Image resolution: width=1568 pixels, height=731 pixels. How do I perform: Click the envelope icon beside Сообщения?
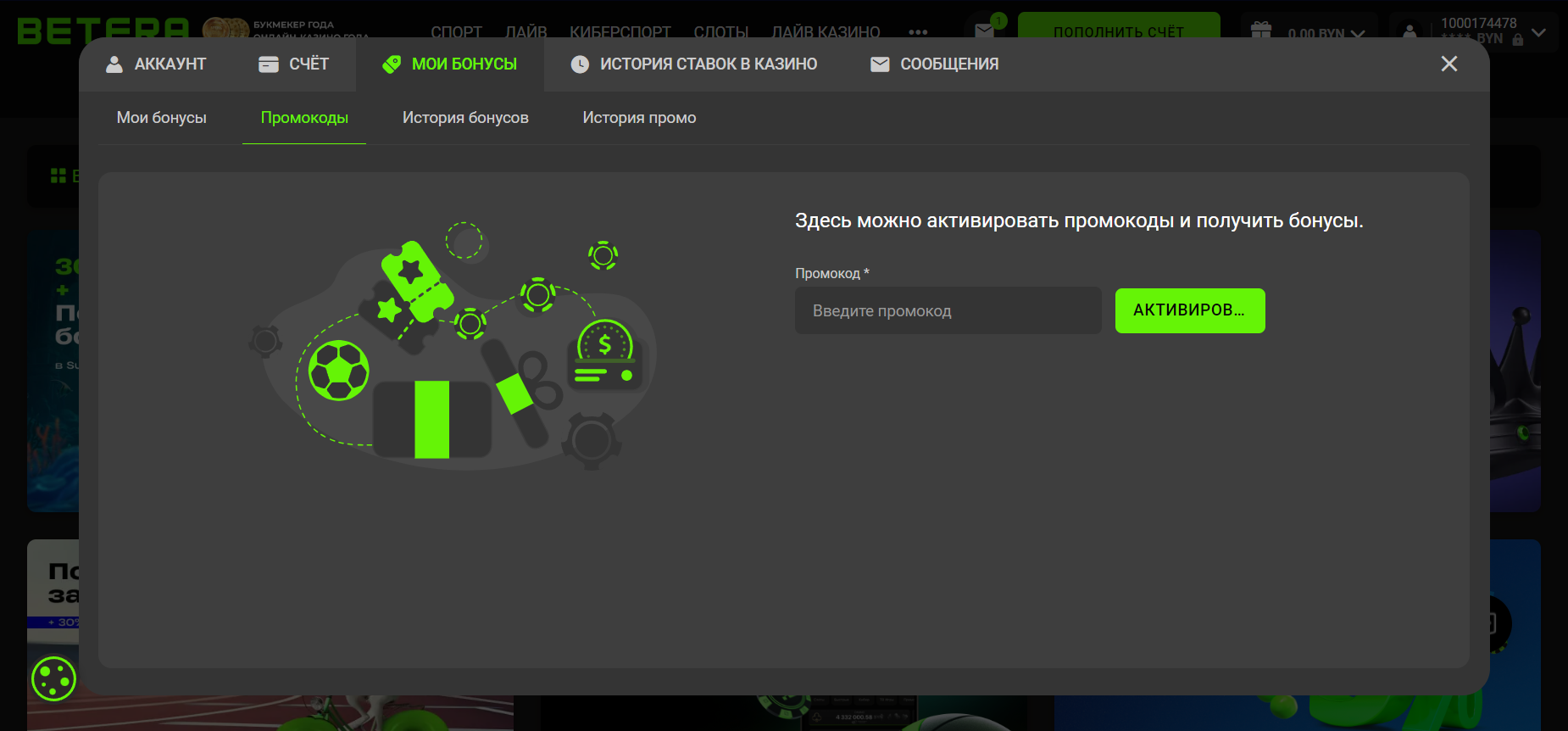(880, 64)
